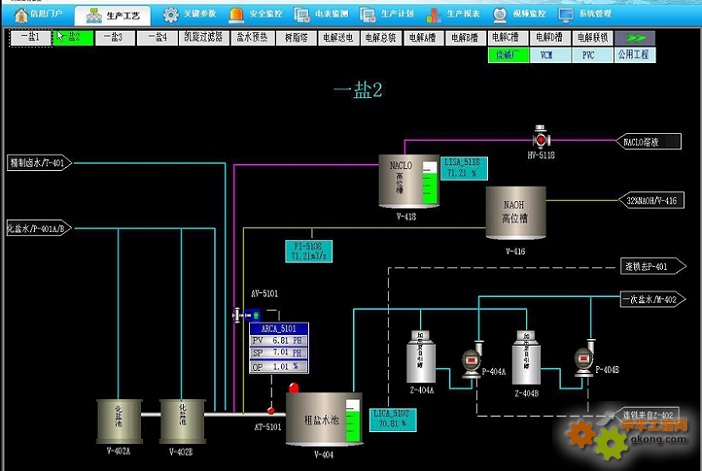This screenshot has height=471, width=702.
Task: Click the LICA_5102 level reading box
Action: point(395,418)
